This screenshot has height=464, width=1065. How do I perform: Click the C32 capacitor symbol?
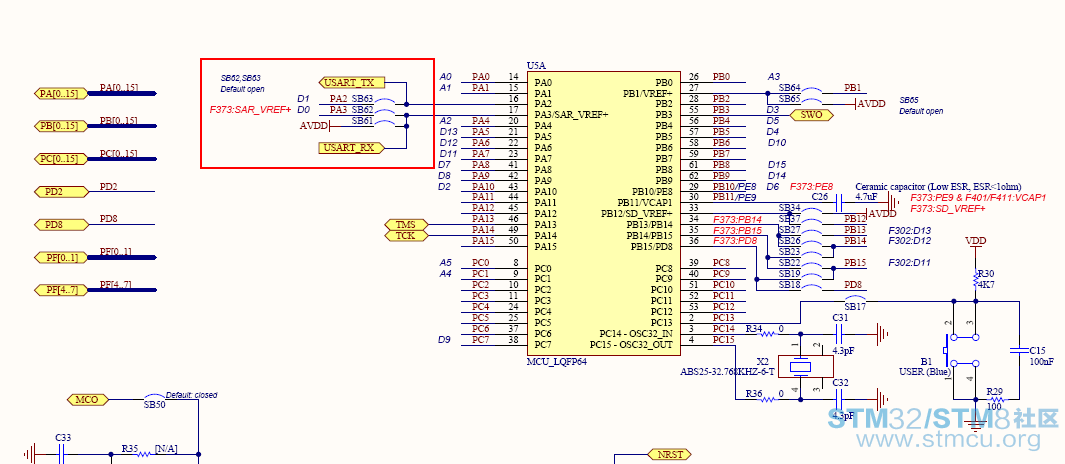click(x=839, y=399)
